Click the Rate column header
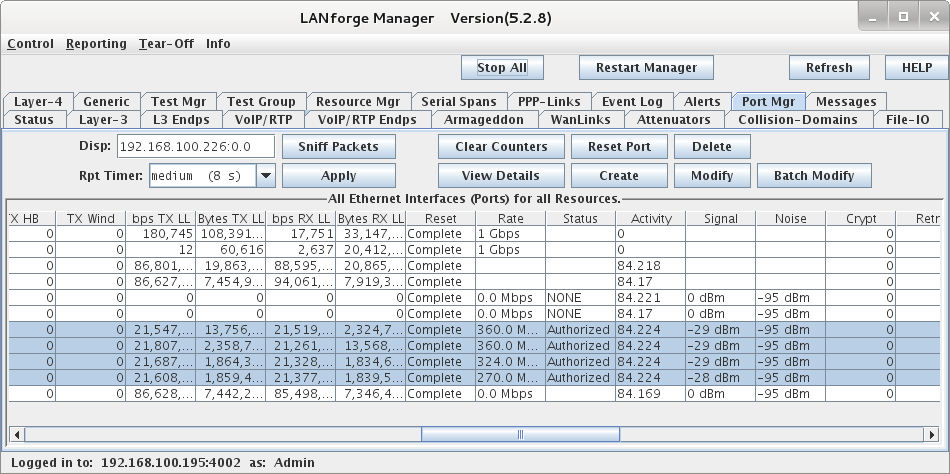The image size is (950, 474). 511,219
